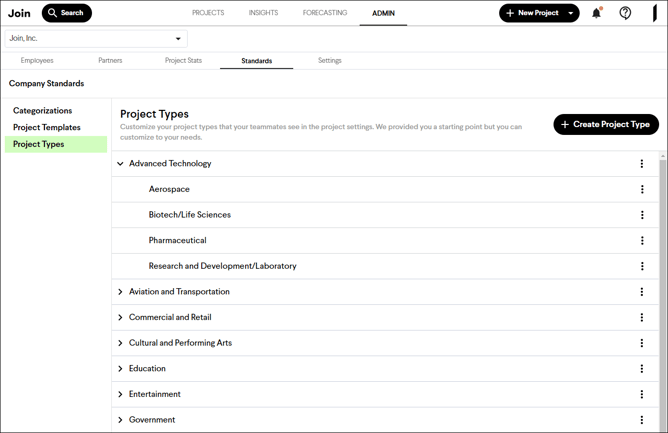Viewport: 668px width, 433px height.
Task: Switch to the Partners sub-tab
Action: coord(110,61)
